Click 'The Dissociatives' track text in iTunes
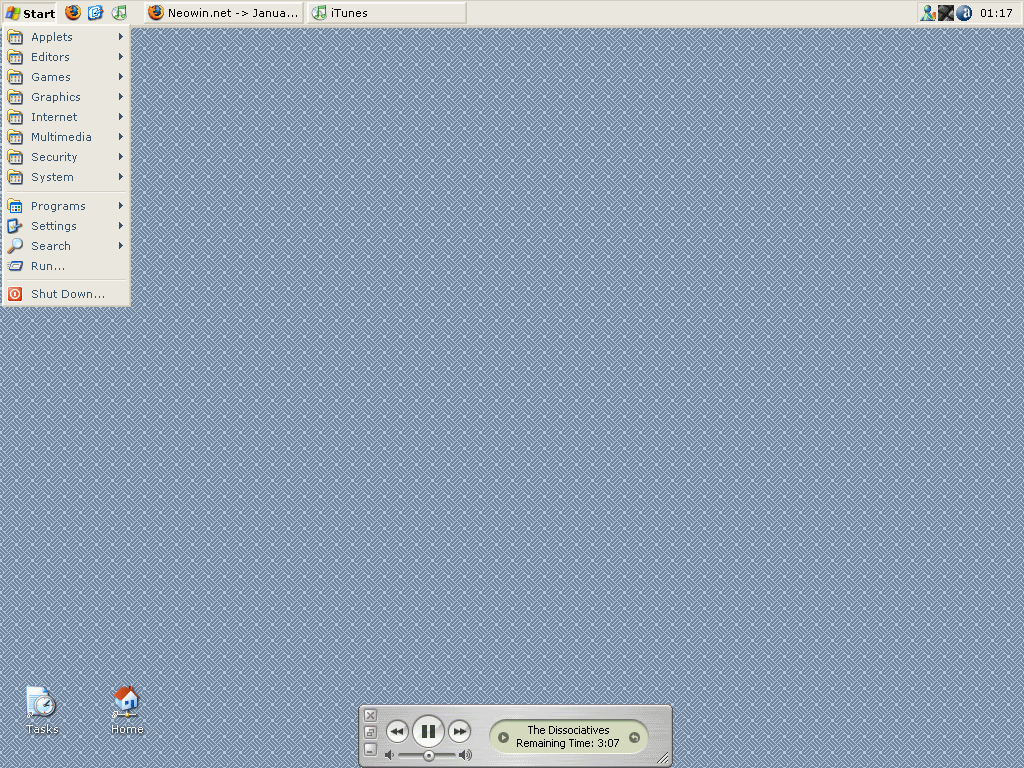 click(568, 730)
